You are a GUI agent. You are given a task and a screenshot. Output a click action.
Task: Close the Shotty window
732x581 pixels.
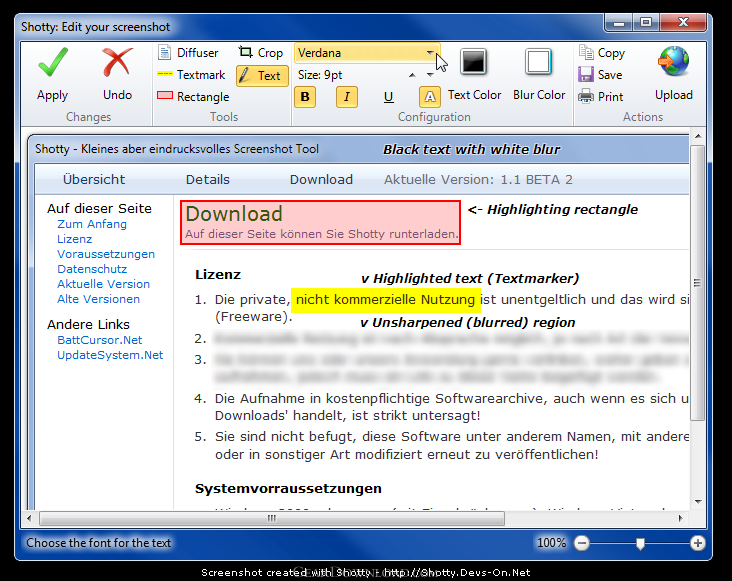[683, 23]
